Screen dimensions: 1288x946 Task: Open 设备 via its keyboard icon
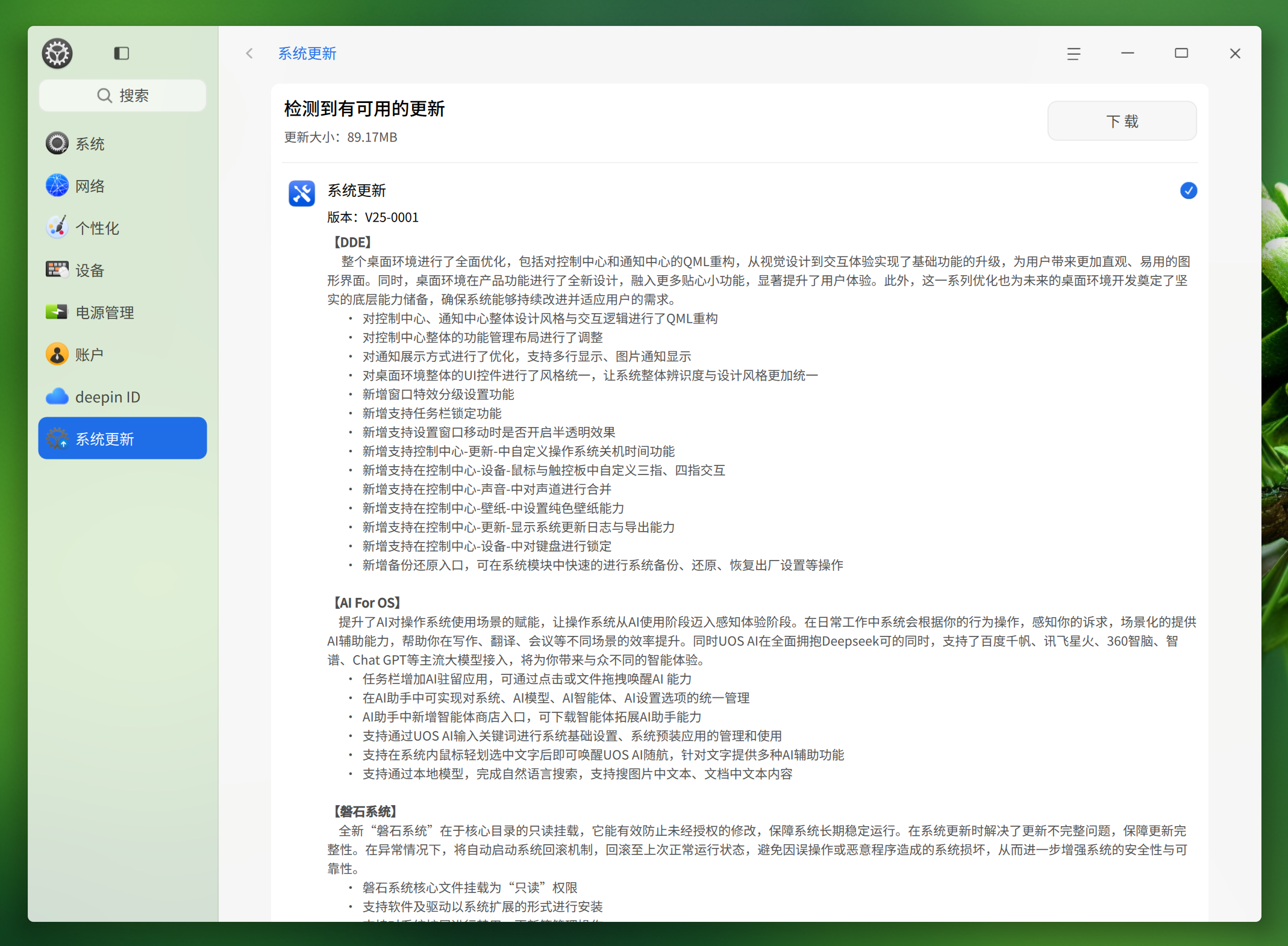[57, 270]
